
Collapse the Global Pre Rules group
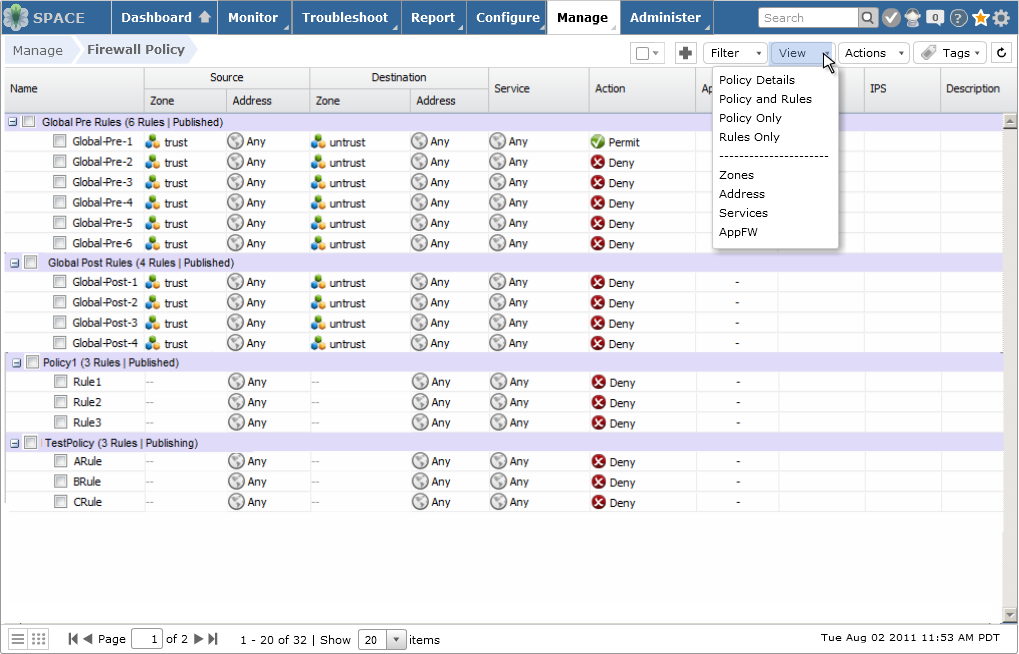point(12,122)
